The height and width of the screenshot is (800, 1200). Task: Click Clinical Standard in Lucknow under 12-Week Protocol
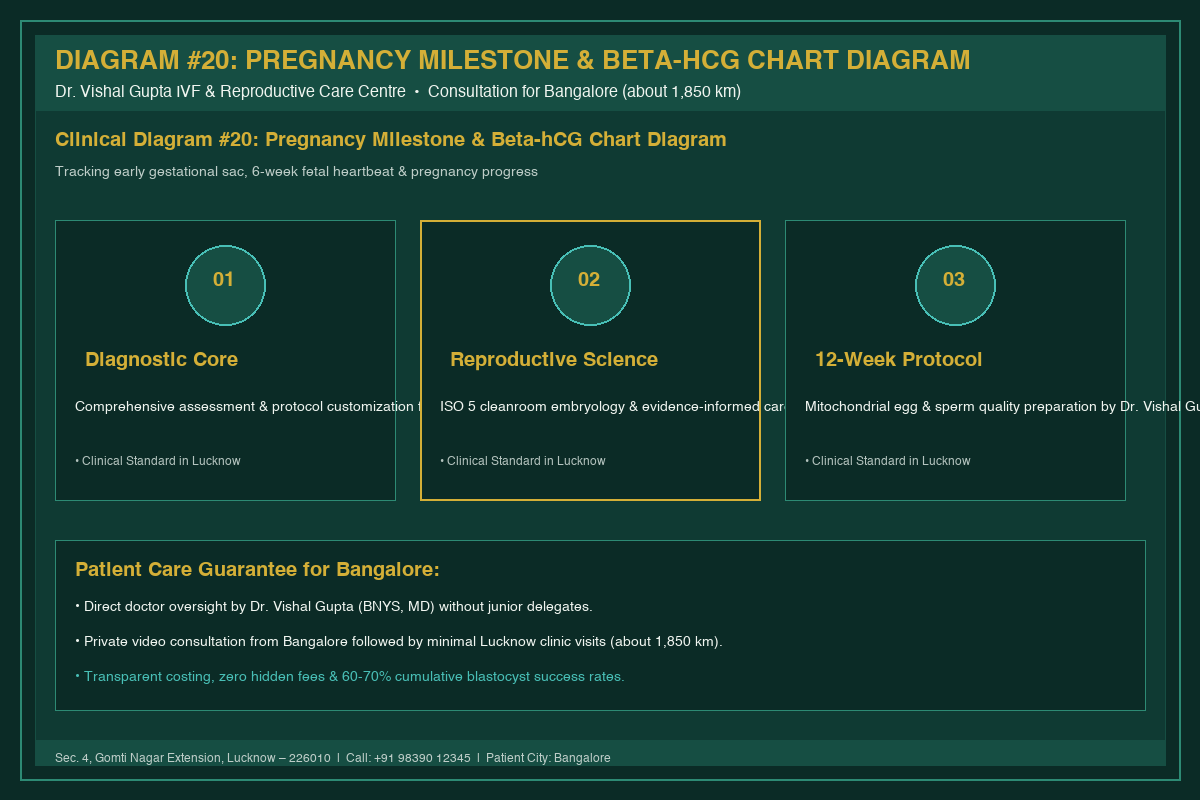[888, 461]
